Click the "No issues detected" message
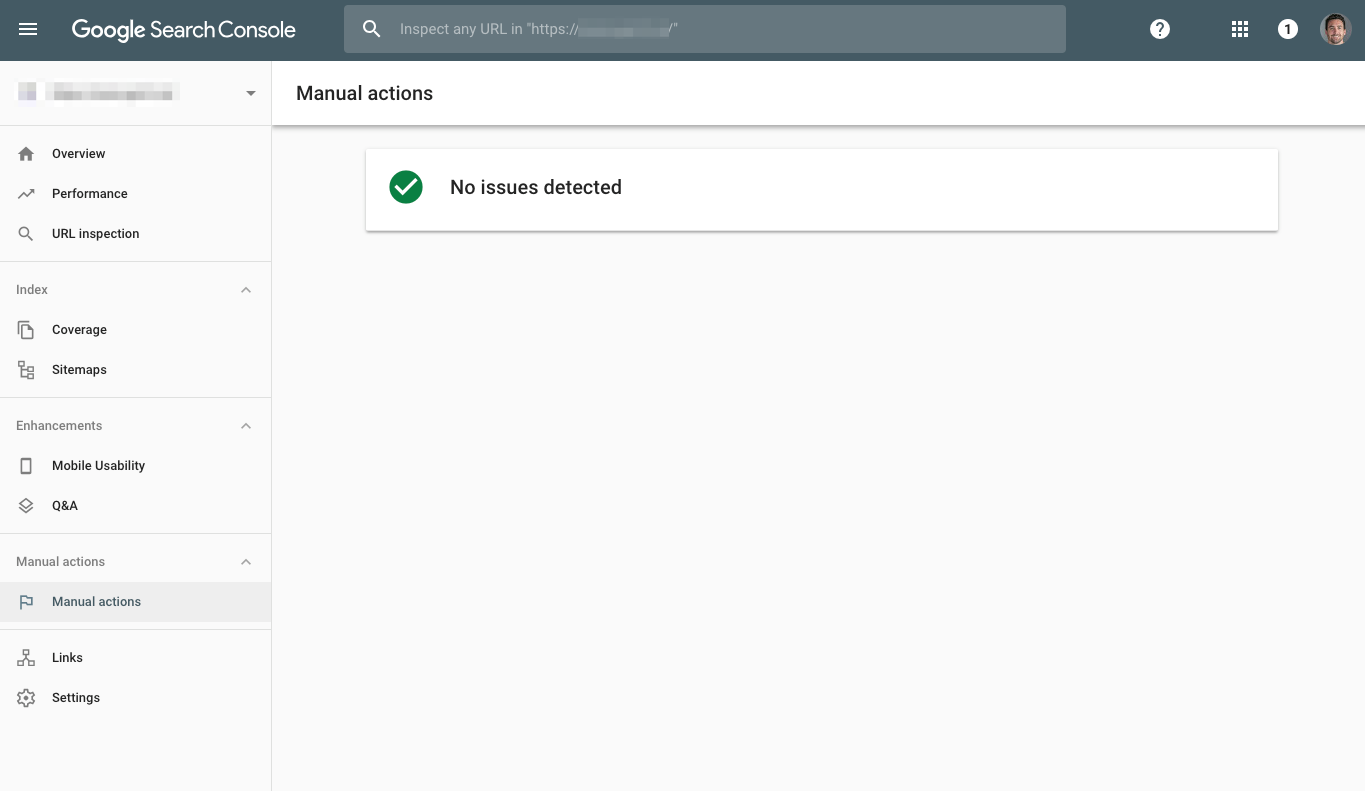The image size is (1365, 791). 536,187
